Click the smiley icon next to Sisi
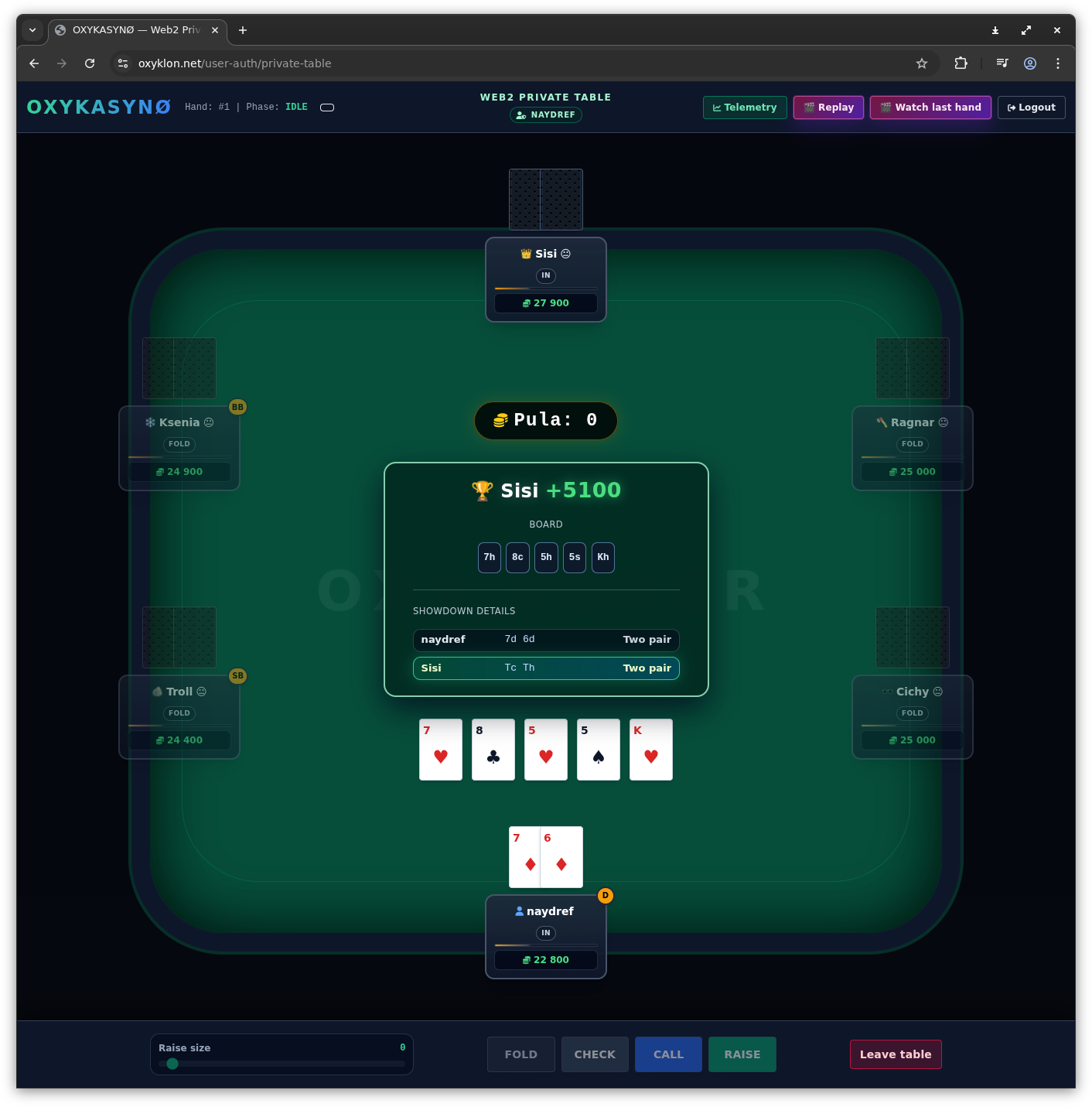The image size is (1092, 1107). pos(566,254)
